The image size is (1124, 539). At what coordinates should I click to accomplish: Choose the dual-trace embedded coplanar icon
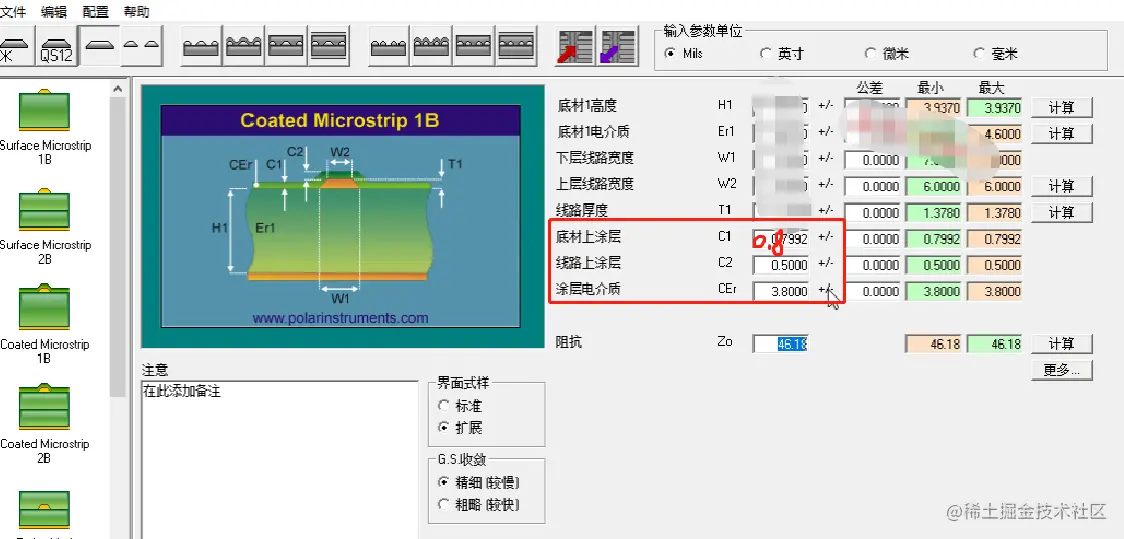[473, 46]
